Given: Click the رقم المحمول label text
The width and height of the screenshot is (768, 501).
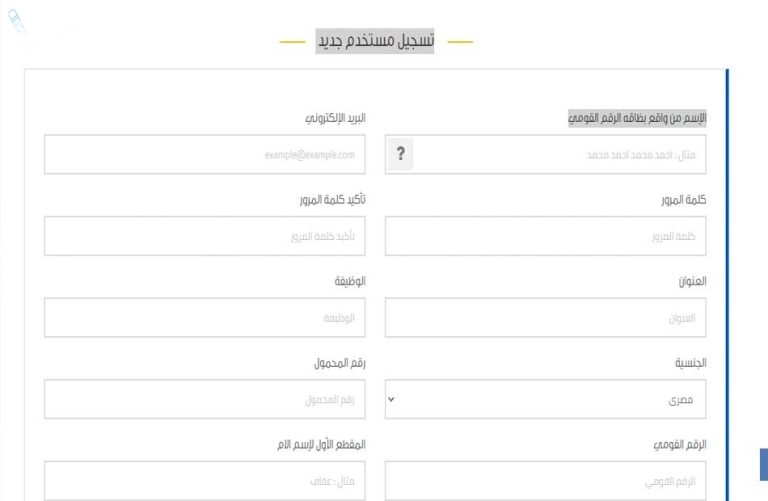Looking at the screenshot, I should click(339, 363).
